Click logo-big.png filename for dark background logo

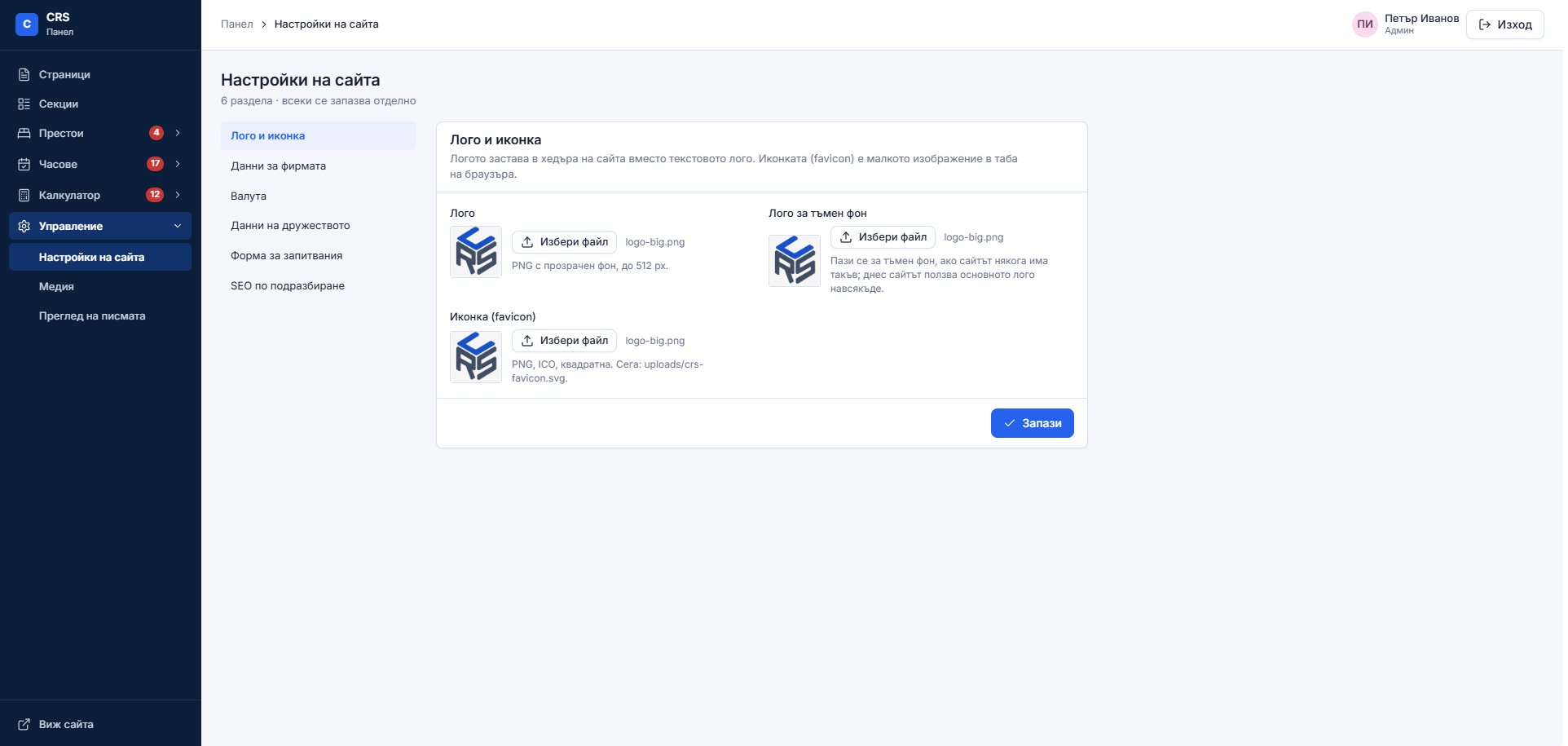click(x=974, y=237)
